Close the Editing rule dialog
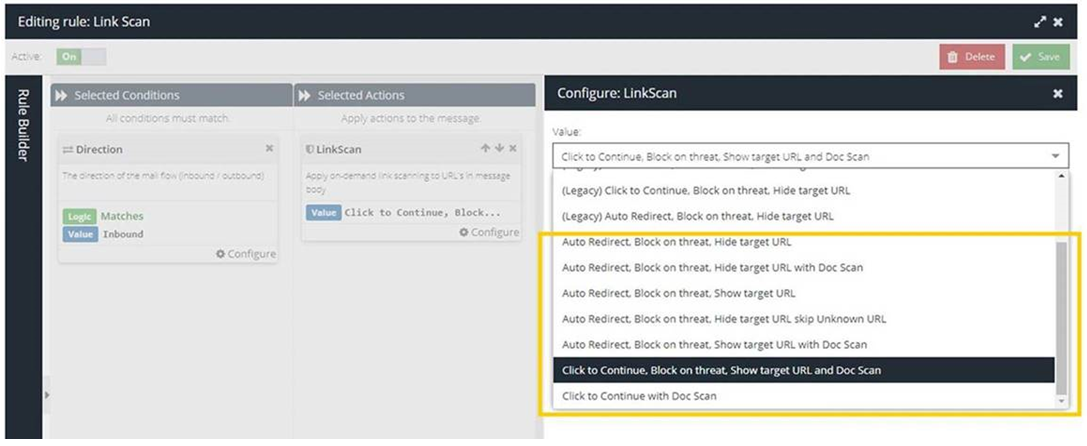 point(1058,22)
